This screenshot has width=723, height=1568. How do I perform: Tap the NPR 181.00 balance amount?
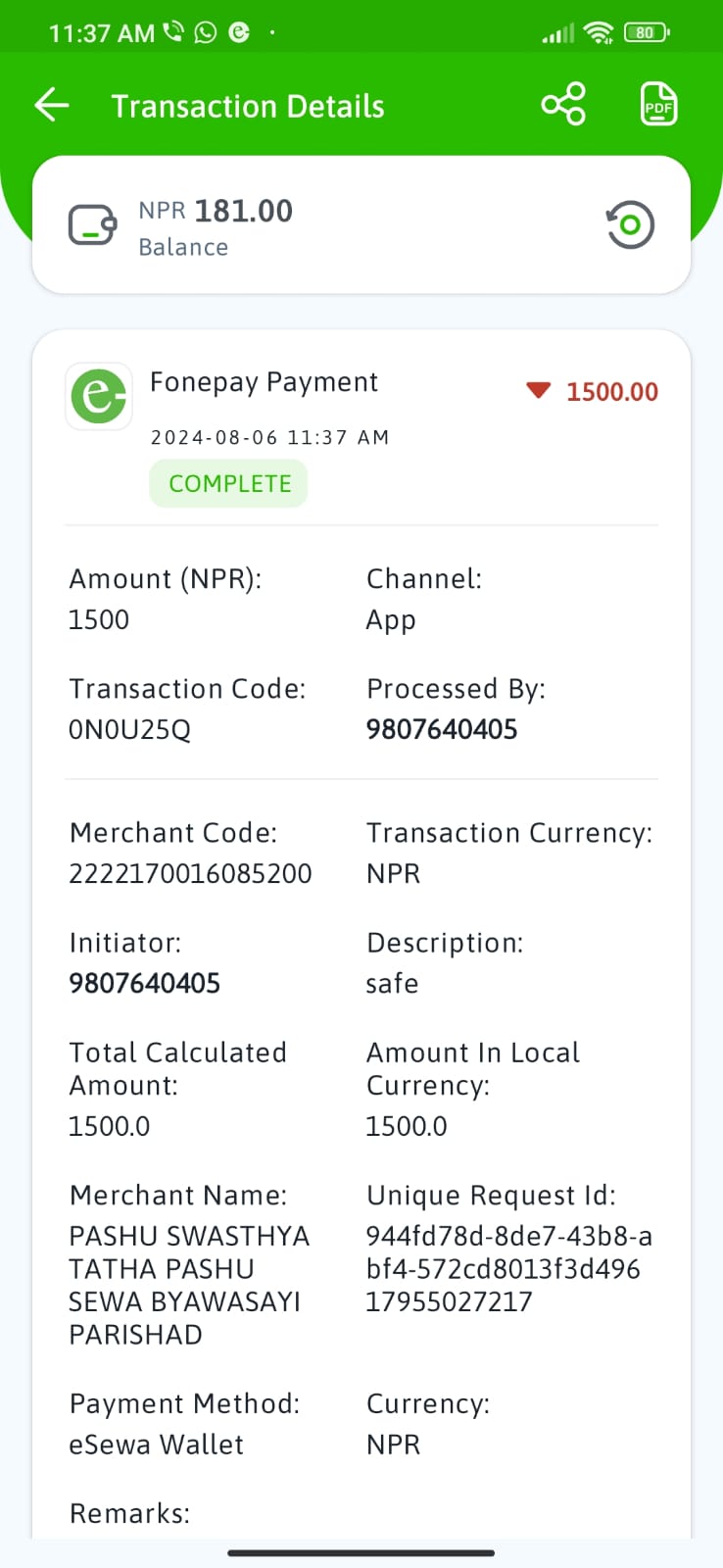click(x=216, y=211)
